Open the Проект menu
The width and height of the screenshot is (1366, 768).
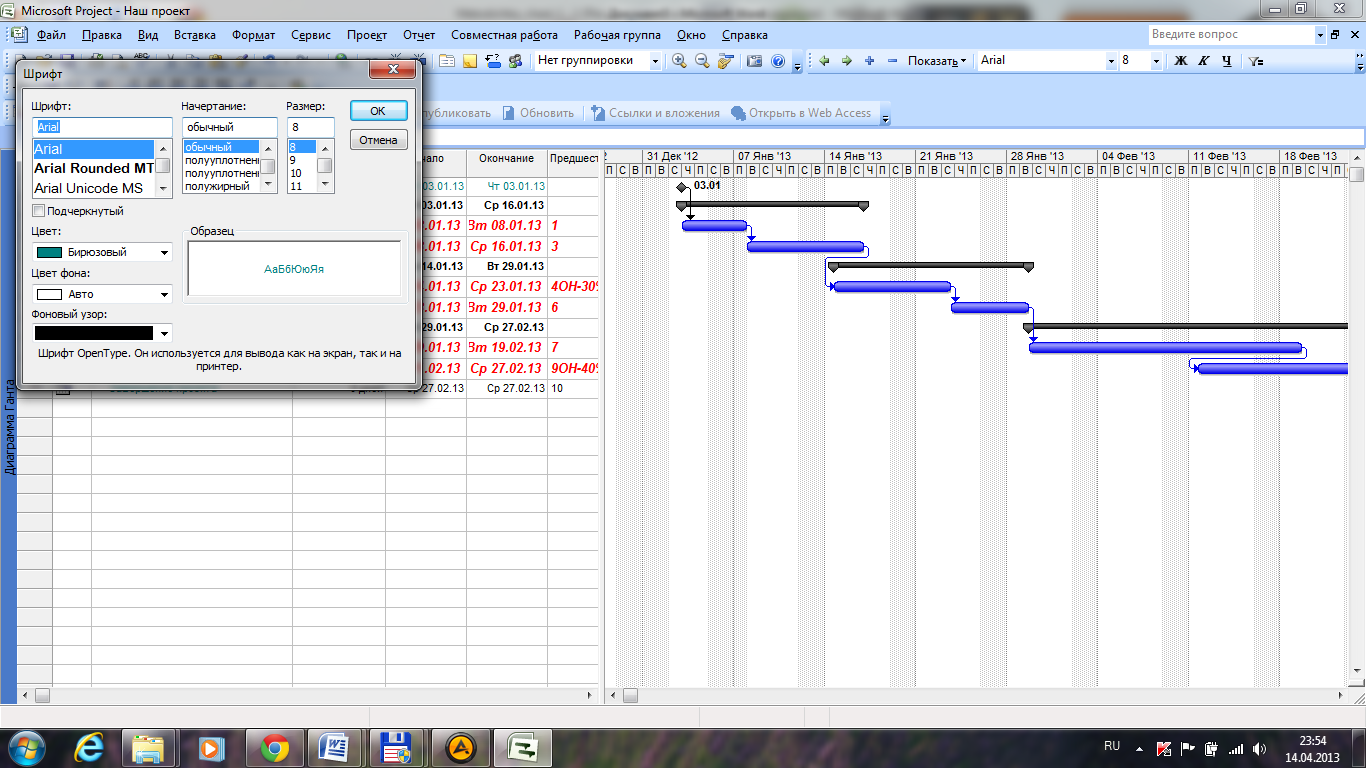pyautogui.click(x=367, y=35)
